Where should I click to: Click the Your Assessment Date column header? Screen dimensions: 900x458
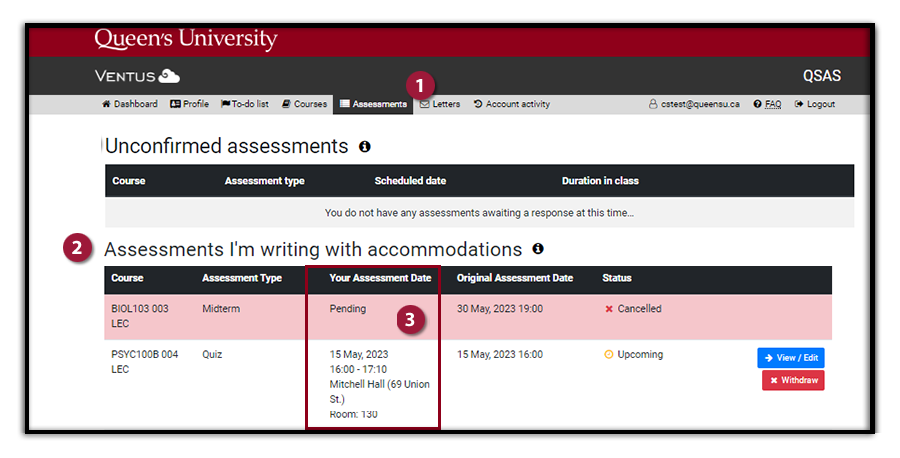(x=380, y=278)
